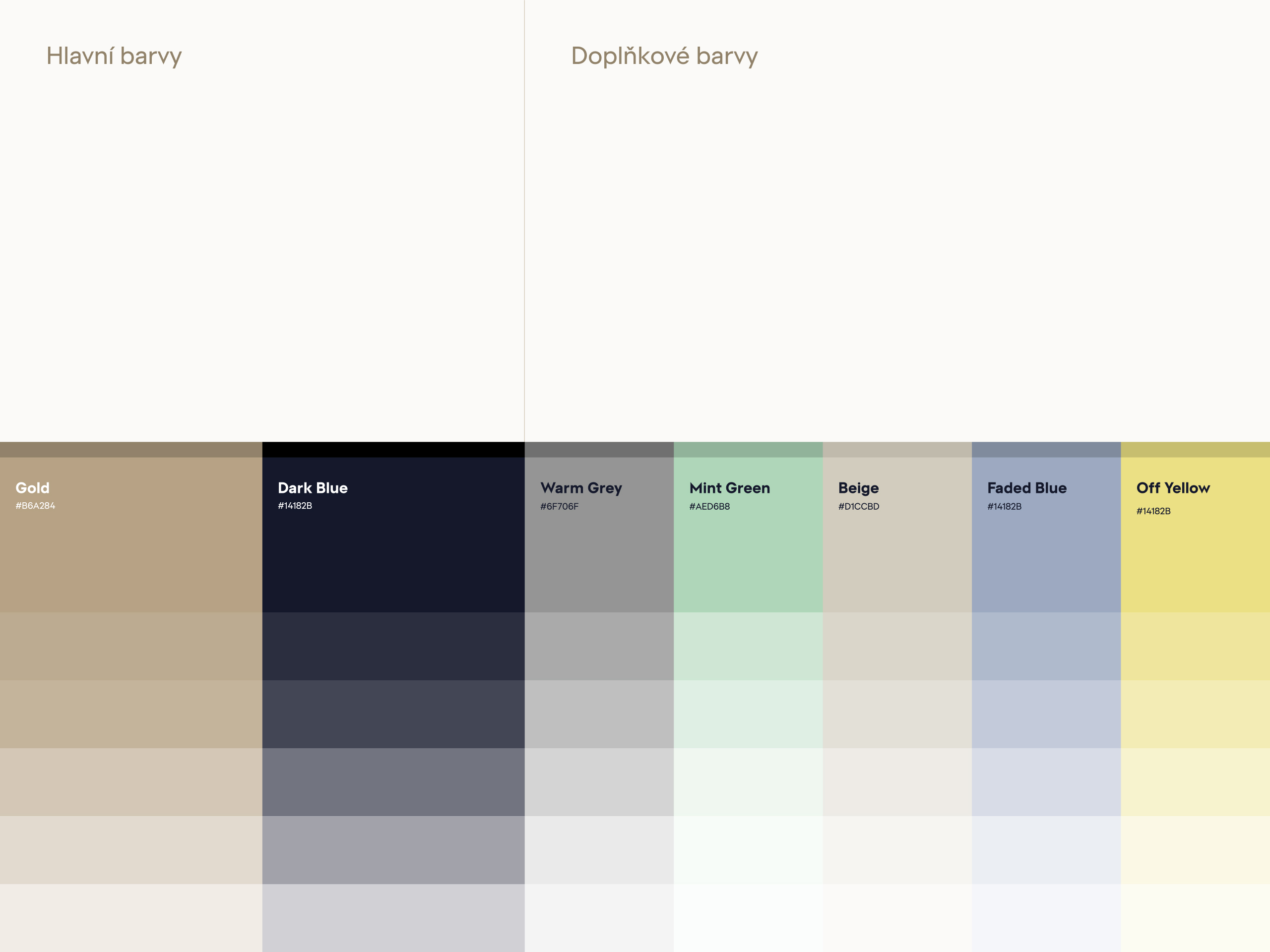Select the lightest Gold tint at column bottom
1270x952 pixels.
(131, 918)
